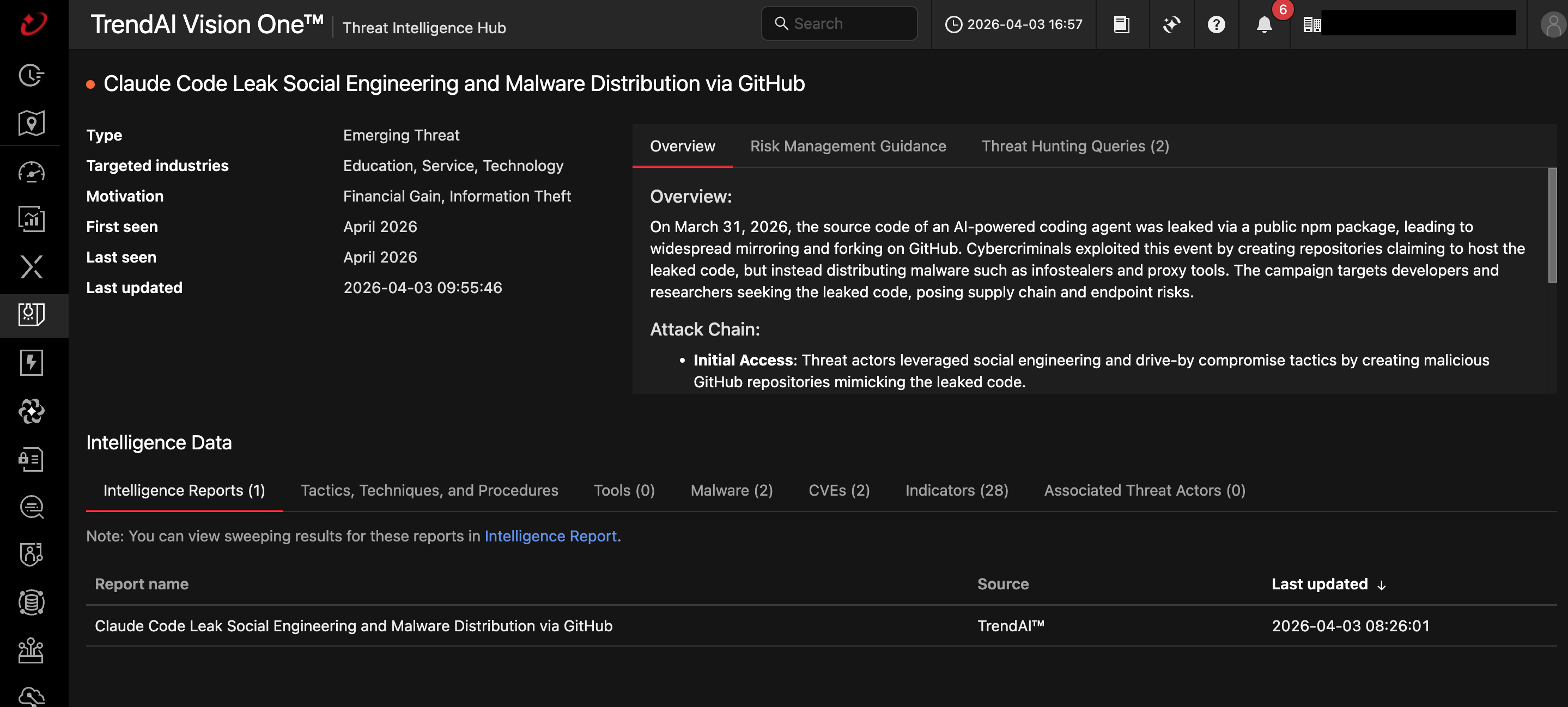The height and width of the screenshot is (707, 1568).
Task: Follow the Intelligence Report link
Action: tap(550, 536)
